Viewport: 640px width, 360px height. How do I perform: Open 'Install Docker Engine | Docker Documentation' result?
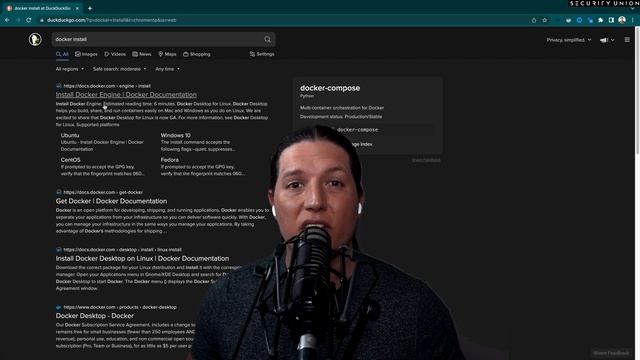pyautogui.click(x=126, y=95)
